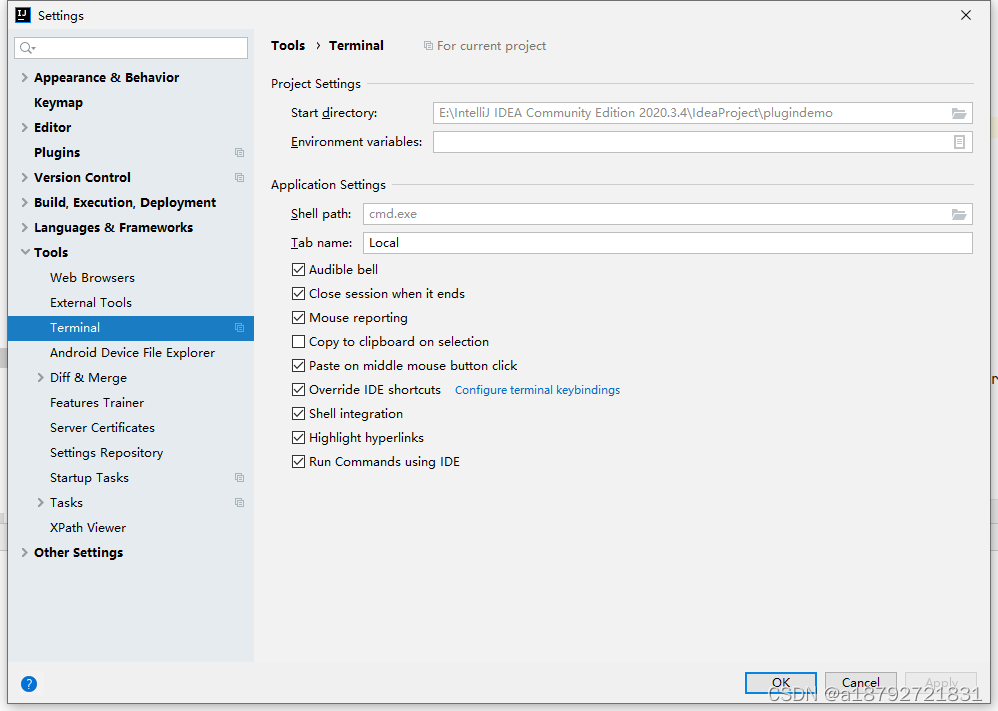Click the project-level icon beside Version Control
This screenshot has width=998, height=711.
click(x=239, y=178)
